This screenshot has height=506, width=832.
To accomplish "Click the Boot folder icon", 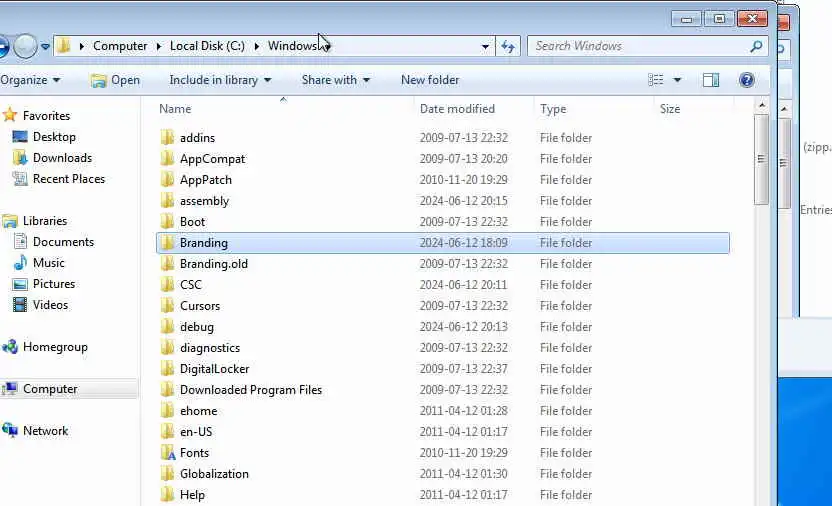I will click(167, 222).
